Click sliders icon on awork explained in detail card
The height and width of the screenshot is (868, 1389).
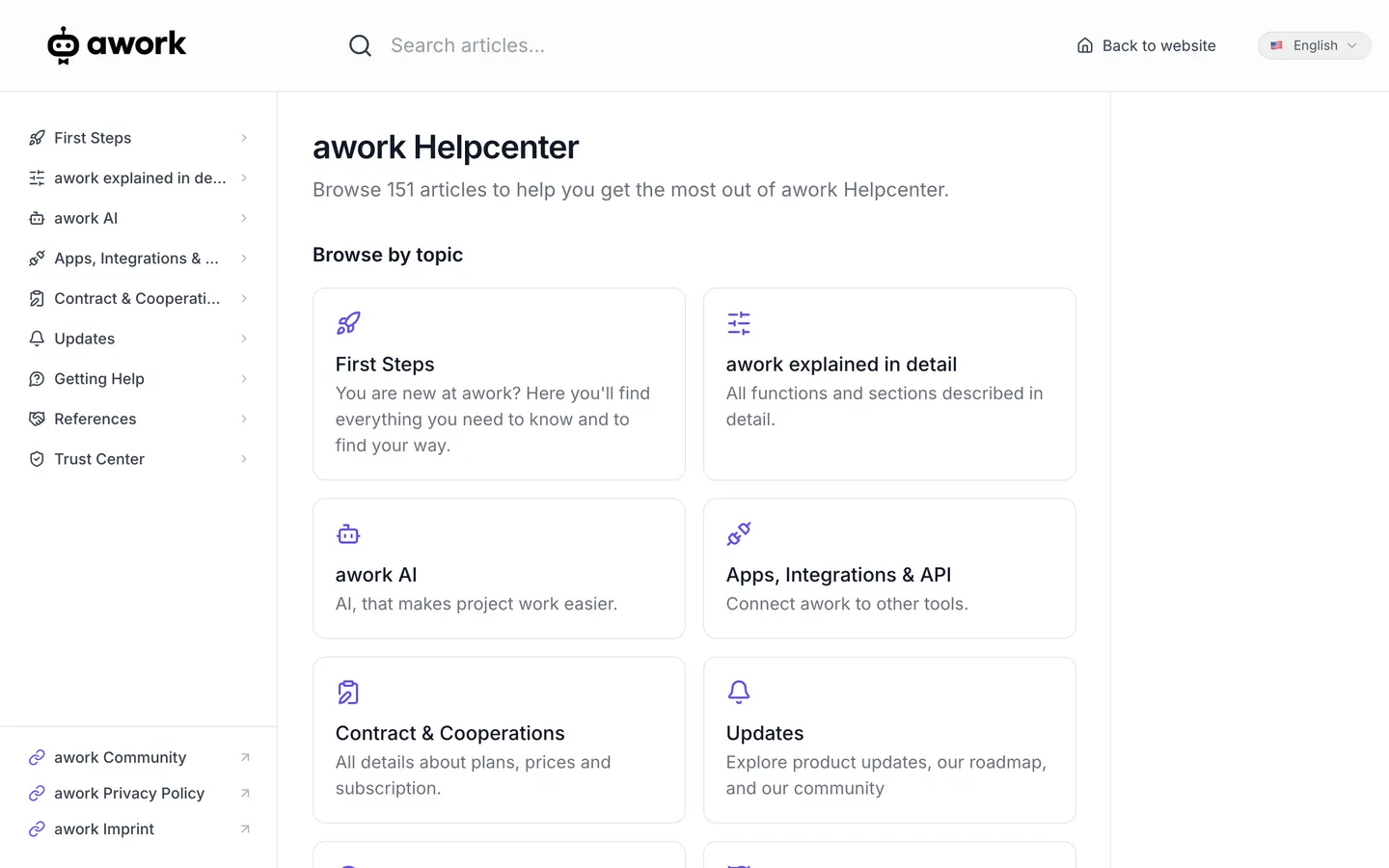(x=739, y=323)
